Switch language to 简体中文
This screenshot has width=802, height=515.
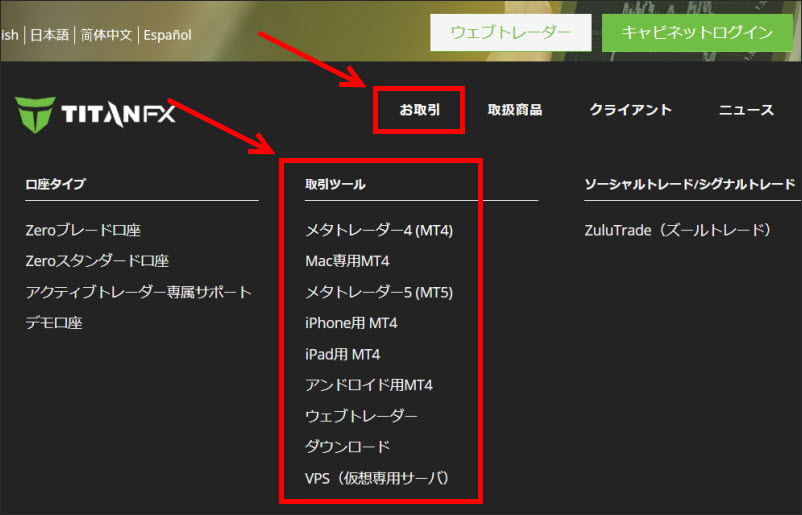106,35
